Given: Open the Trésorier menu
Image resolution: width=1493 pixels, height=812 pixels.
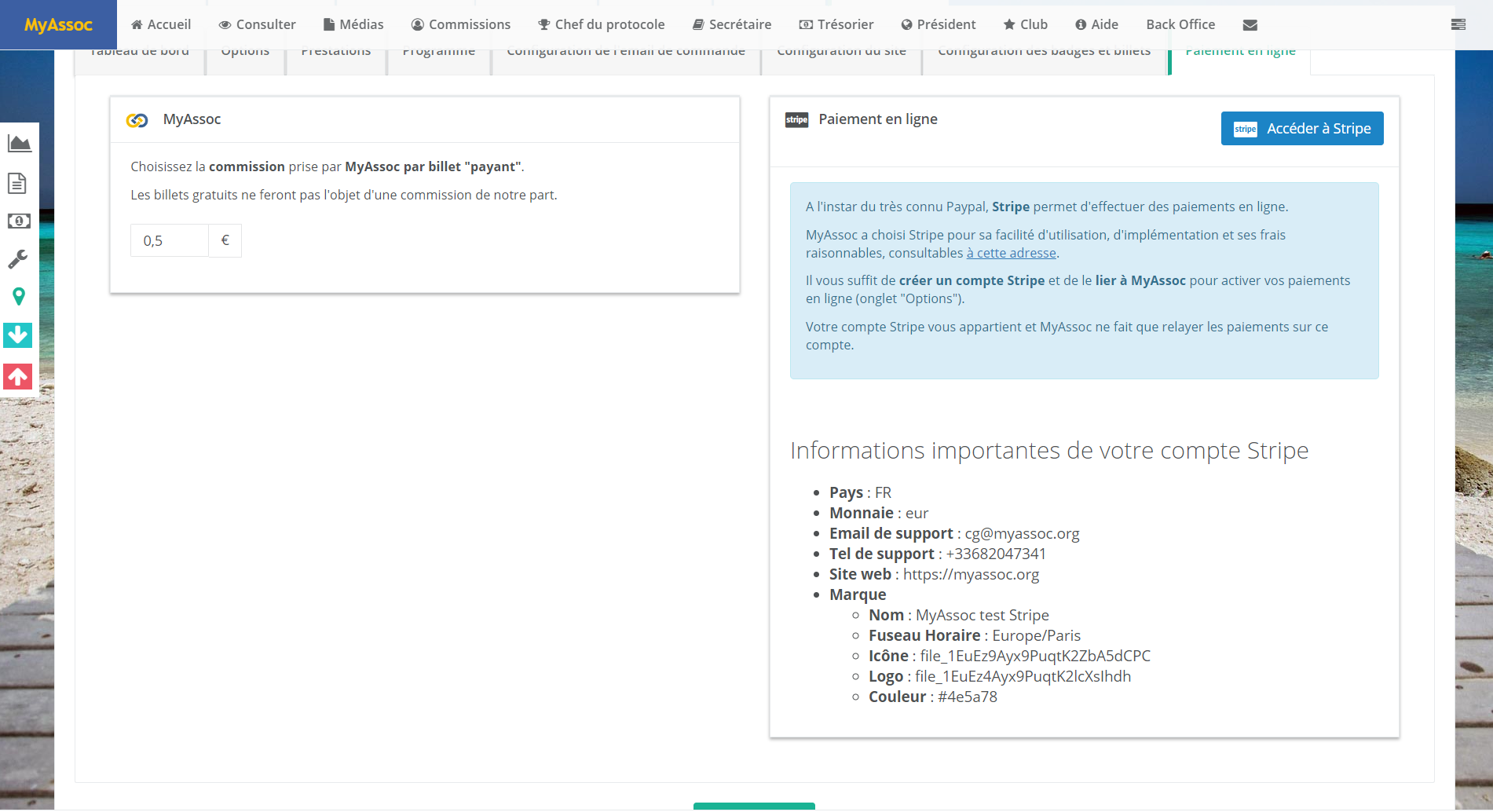Looking at the screenshot, I should (836, 24).
